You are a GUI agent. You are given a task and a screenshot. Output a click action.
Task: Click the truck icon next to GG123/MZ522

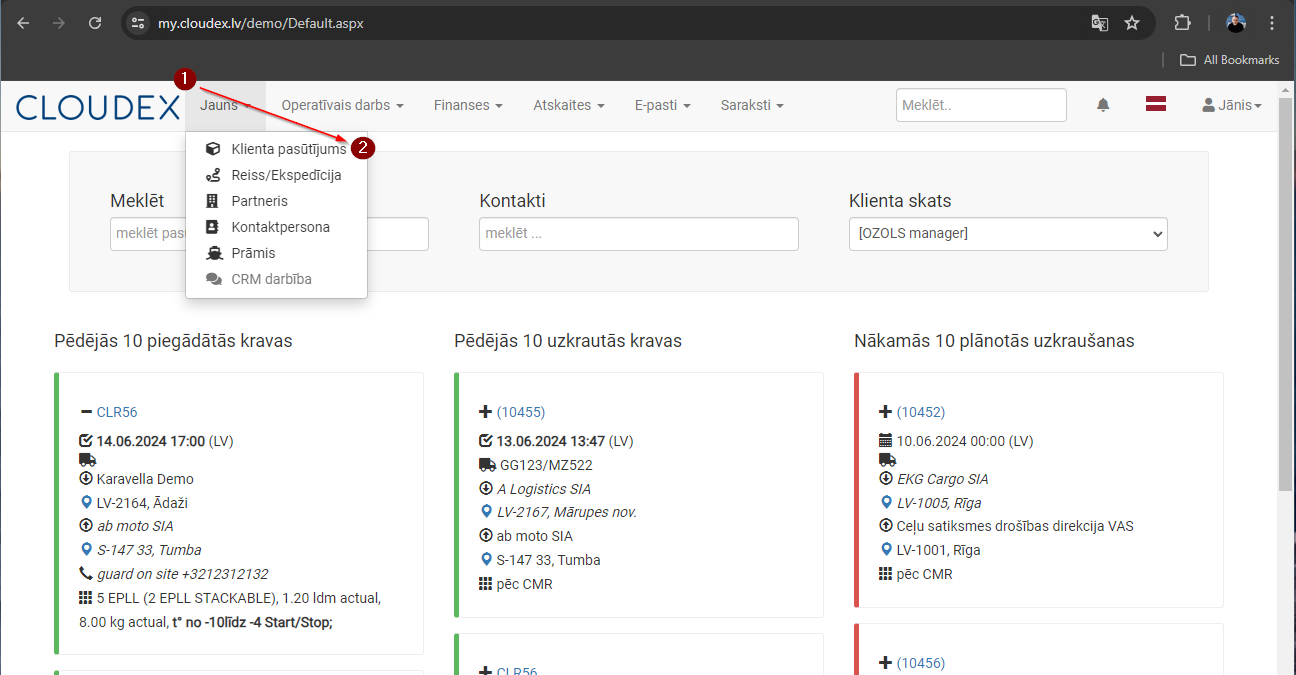(x=487, y=465)
